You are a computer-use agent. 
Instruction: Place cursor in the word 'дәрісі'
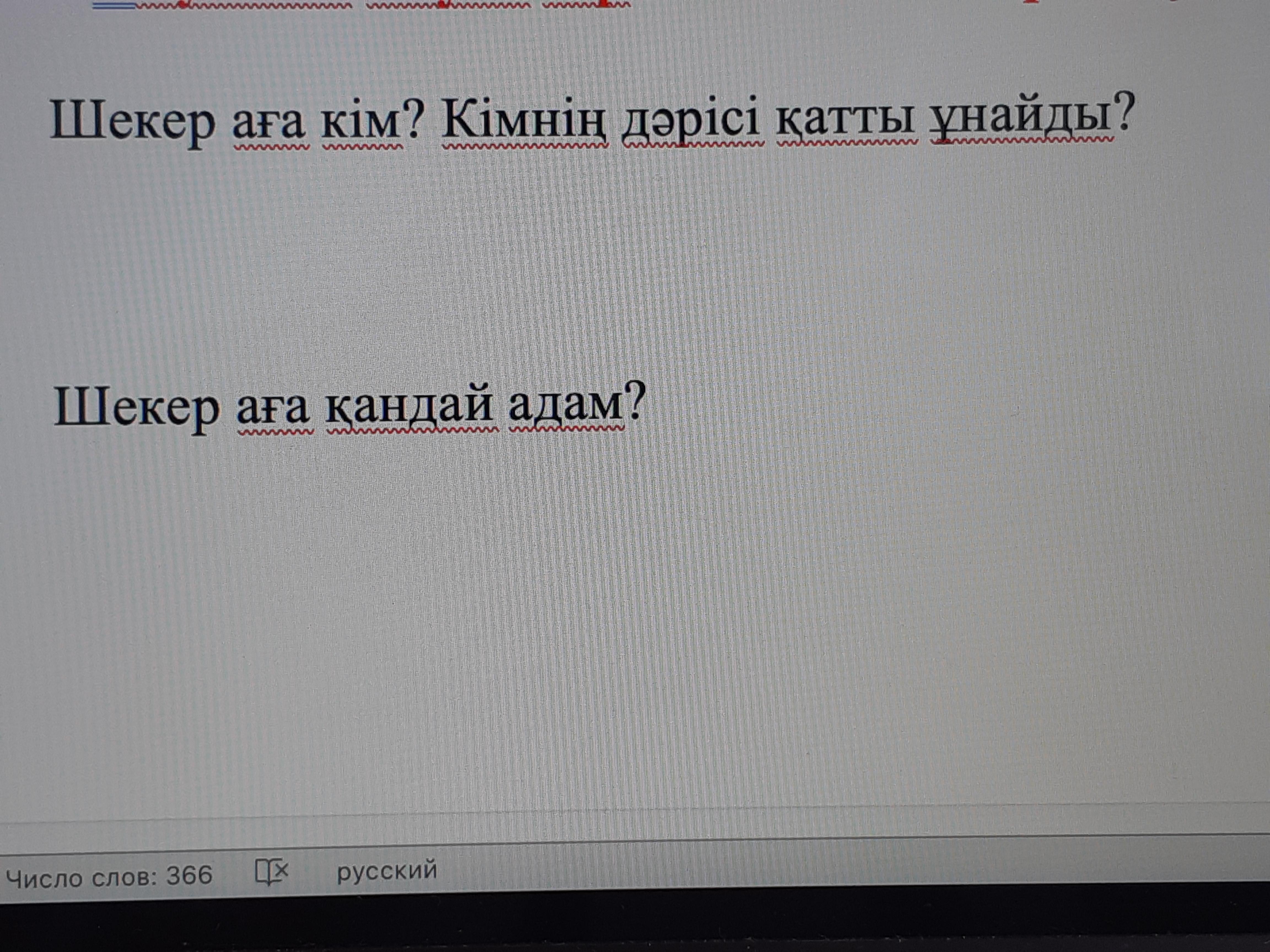click(691, 121)
